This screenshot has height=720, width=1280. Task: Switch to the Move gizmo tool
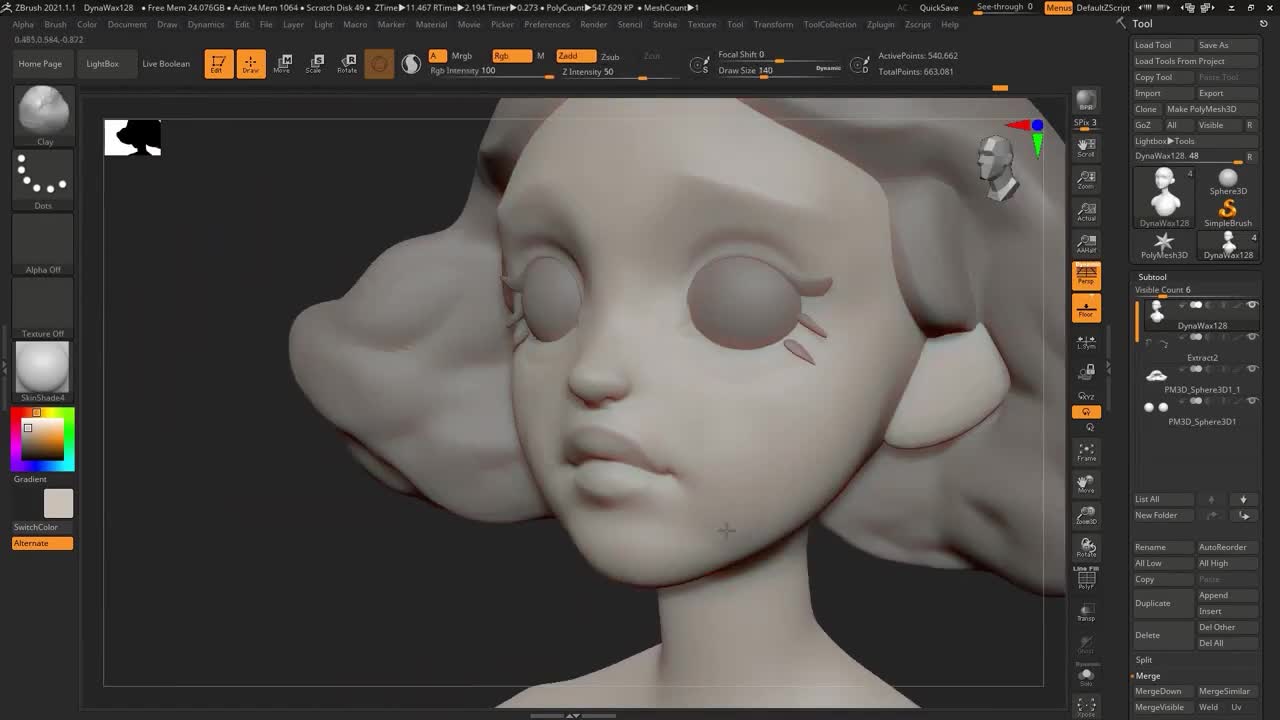pyautogui.click(x=283, y=64)
